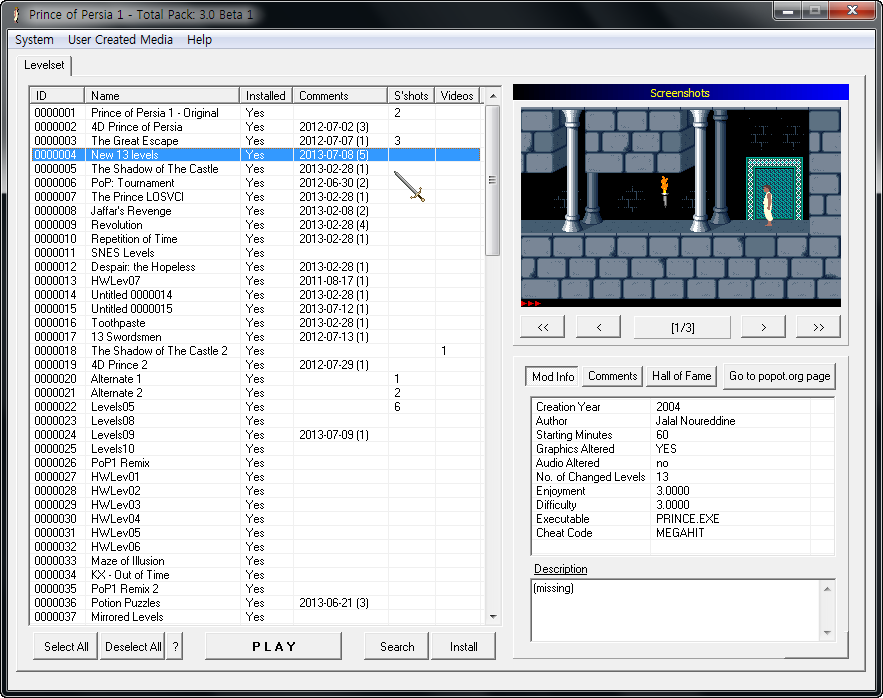The image size is (883, 698).
Task: Click the game screenshot preview image
Action: [681, 207]
